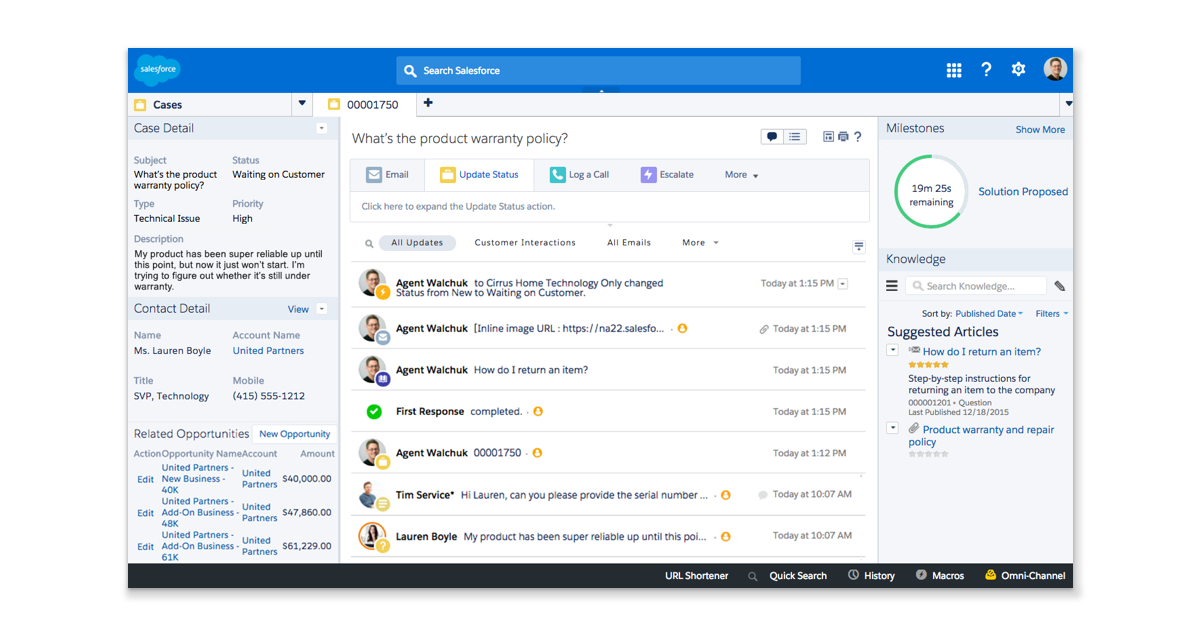Click the milestone countdown progress ring
This screenshot has width=1200, height=640.
pos(932,192)
